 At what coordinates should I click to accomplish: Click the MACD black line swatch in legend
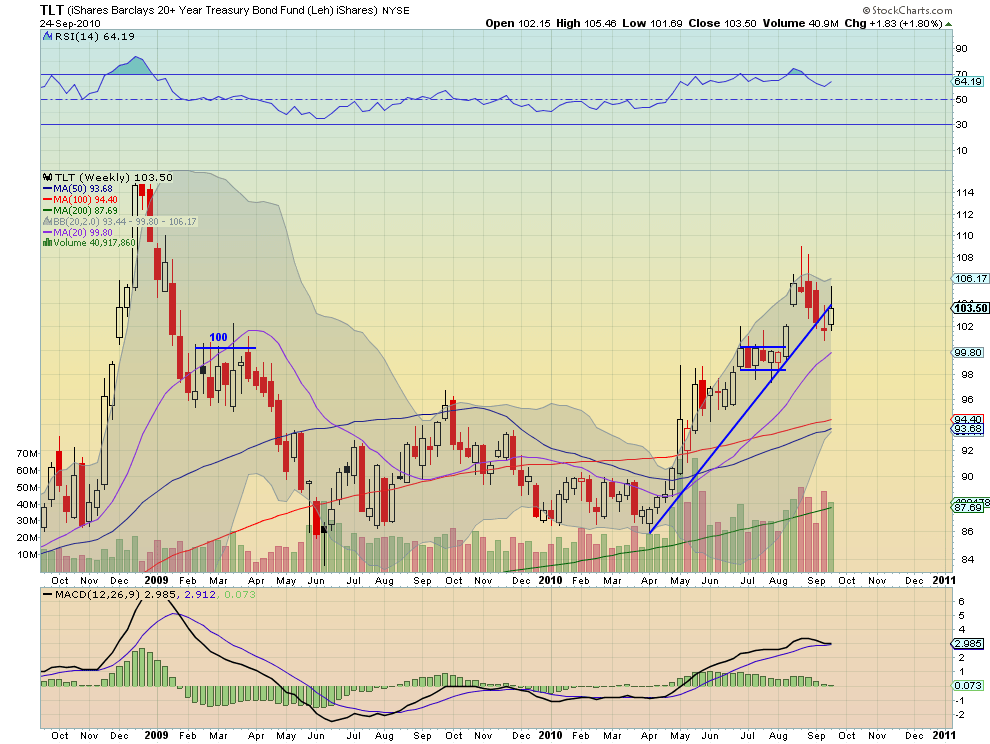pos(47,595)
